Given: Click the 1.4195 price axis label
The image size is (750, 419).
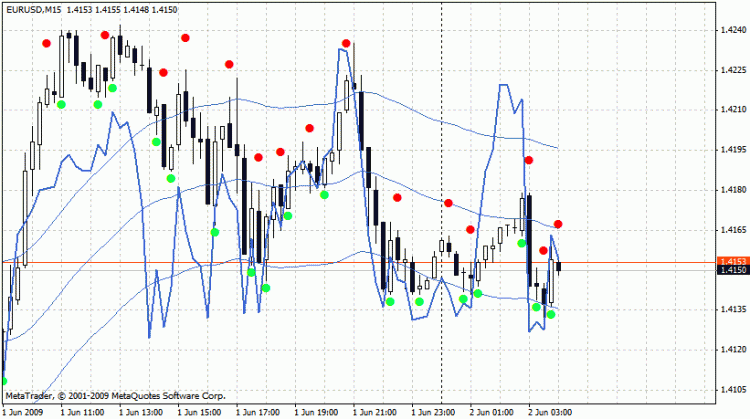Looking at the screenshot, I should point(732,150).
